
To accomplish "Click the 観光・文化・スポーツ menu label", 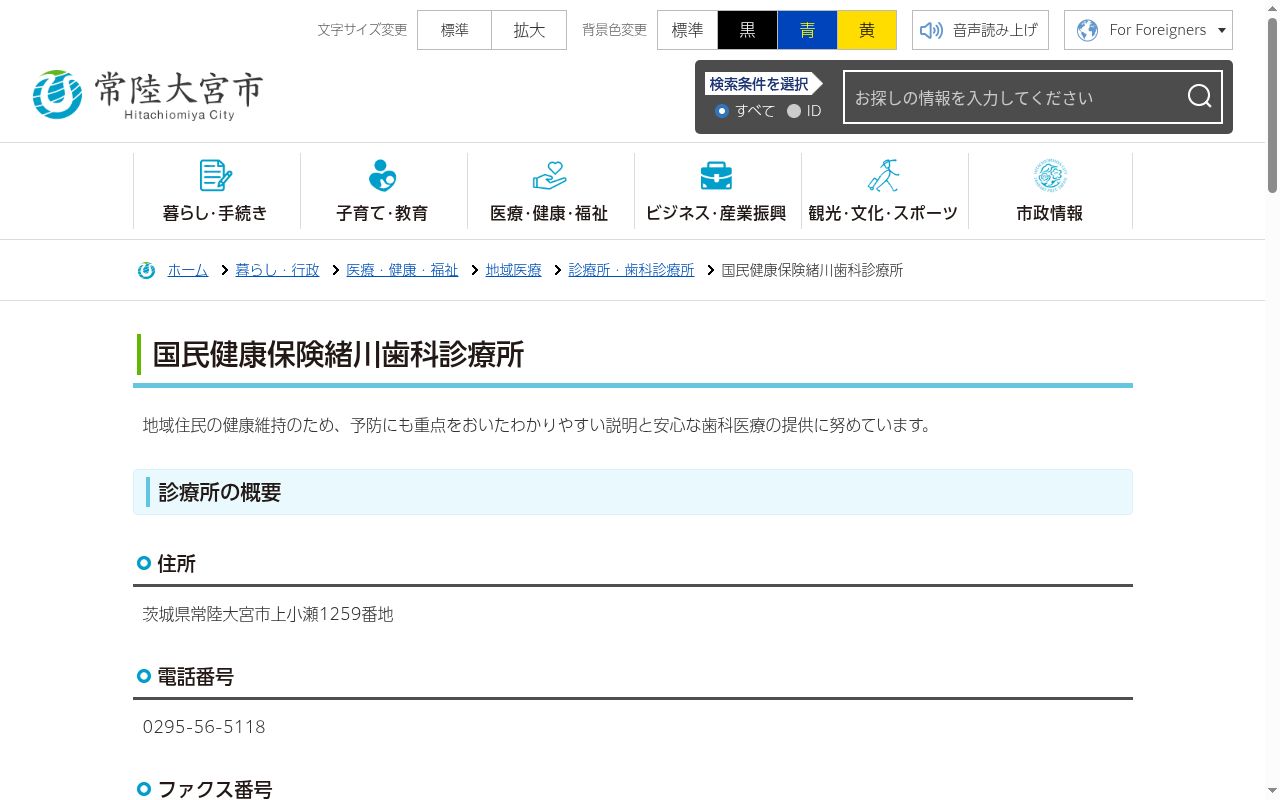I will 883,213.
